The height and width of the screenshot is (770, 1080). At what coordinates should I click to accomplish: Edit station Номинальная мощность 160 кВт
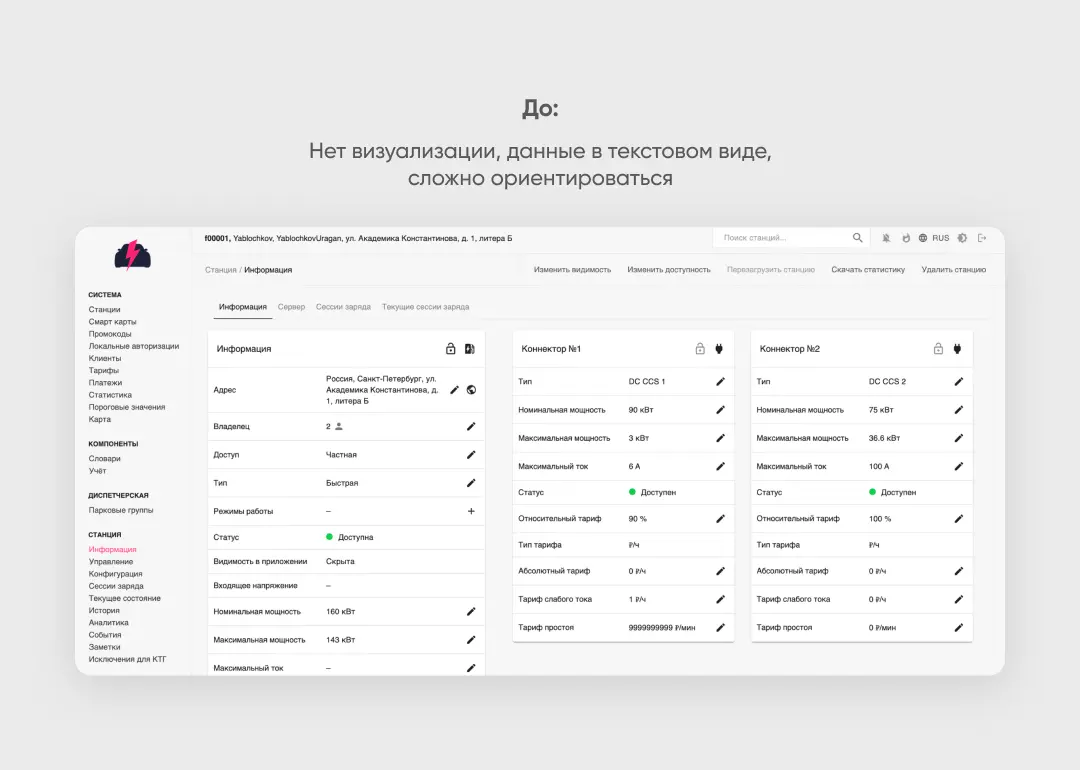tap(471, 612)
